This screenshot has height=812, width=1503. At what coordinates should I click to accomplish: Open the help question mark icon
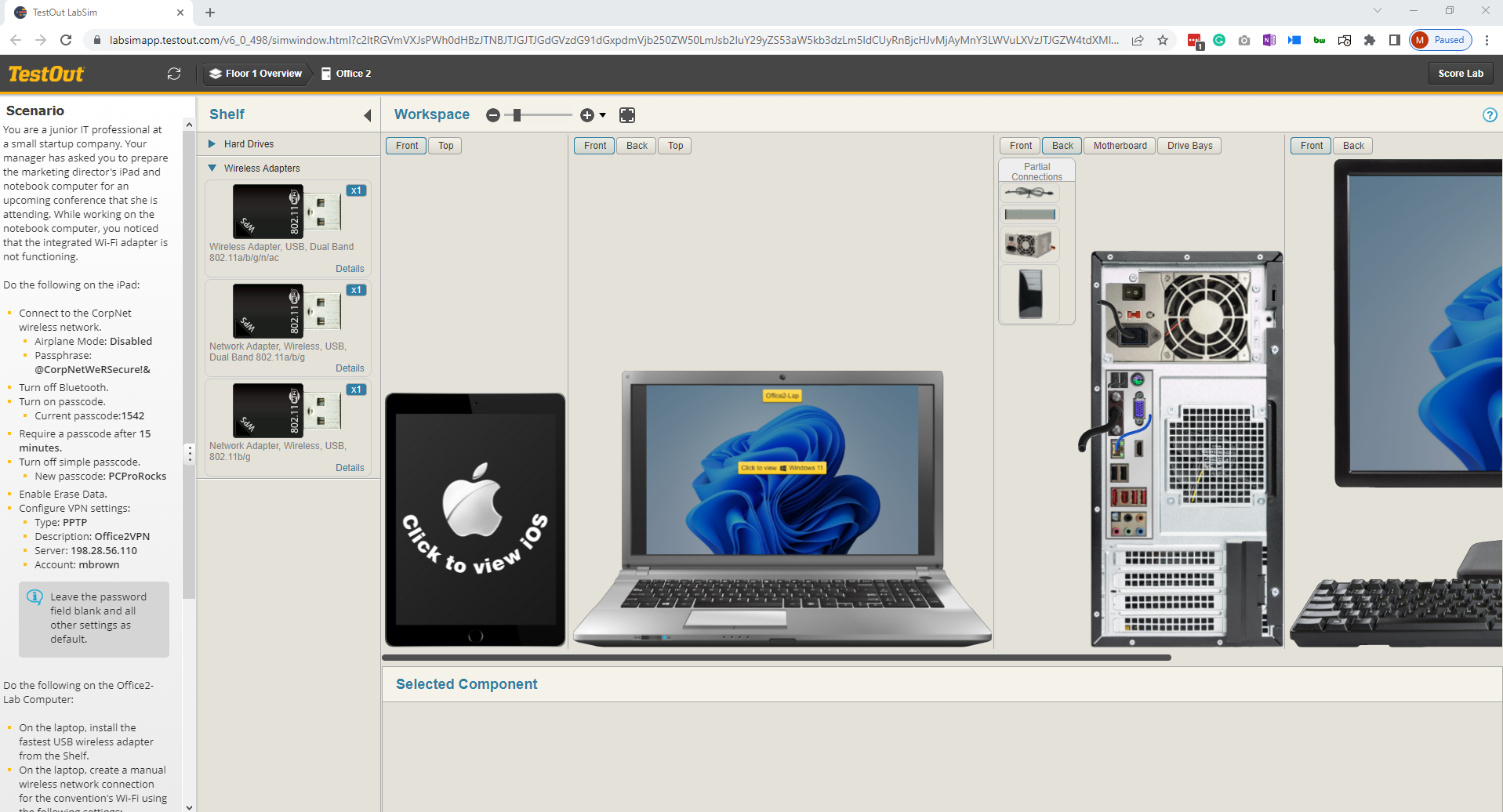(x=1490, y=115)
